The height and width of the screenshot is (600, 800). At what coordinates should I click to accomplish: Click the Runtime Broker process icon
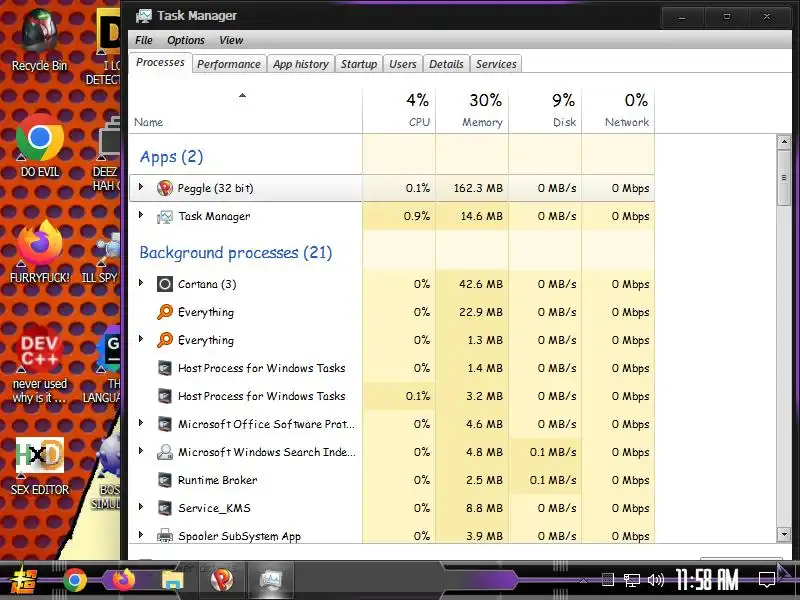(165, 480)
